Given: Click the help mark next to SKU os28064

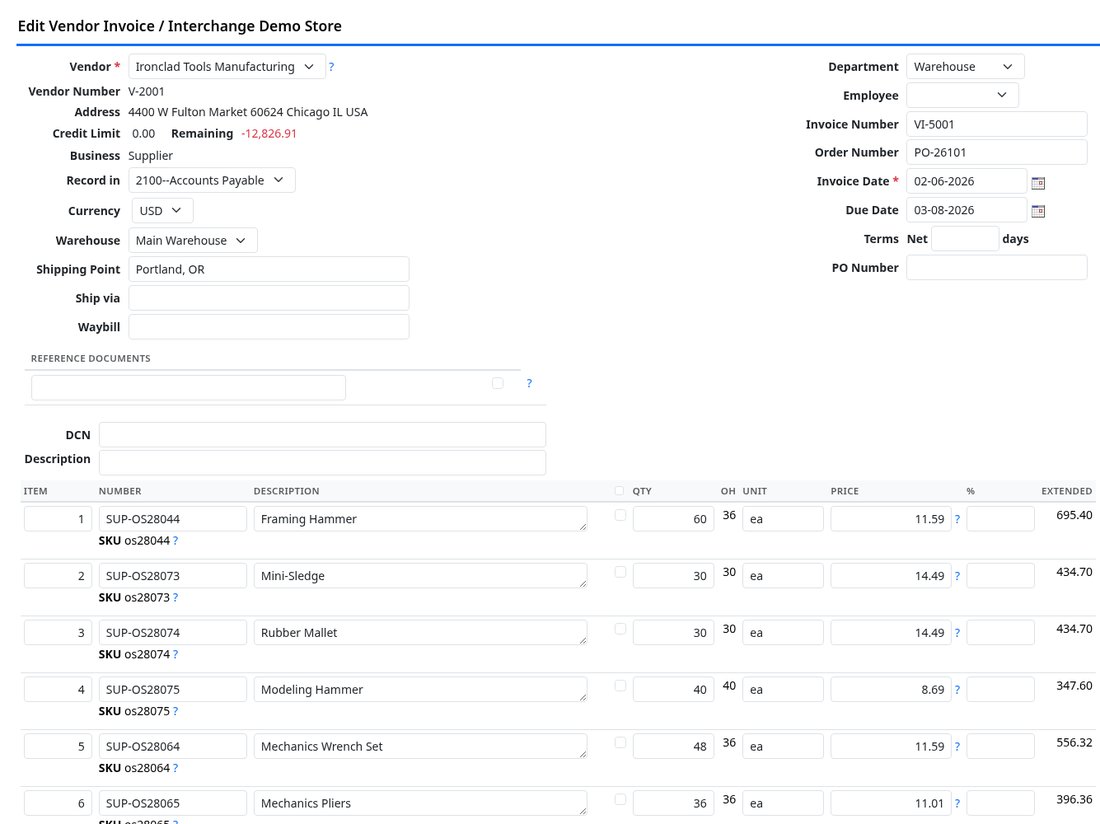Looking at the screenshot, I should 175,768.
